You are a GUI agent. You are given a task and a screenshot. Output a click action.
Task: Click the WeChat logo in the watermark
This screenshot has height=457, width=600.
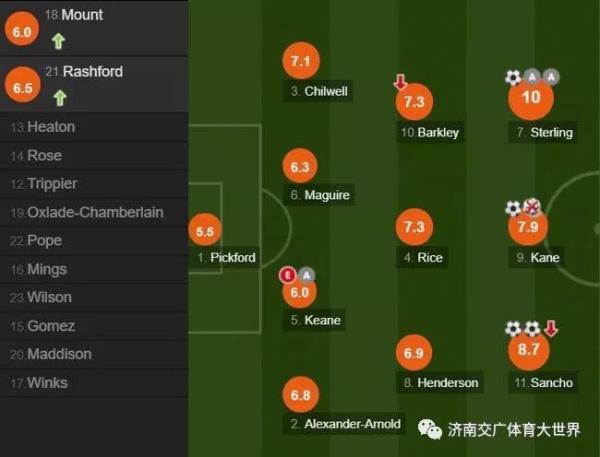[432, 430]
